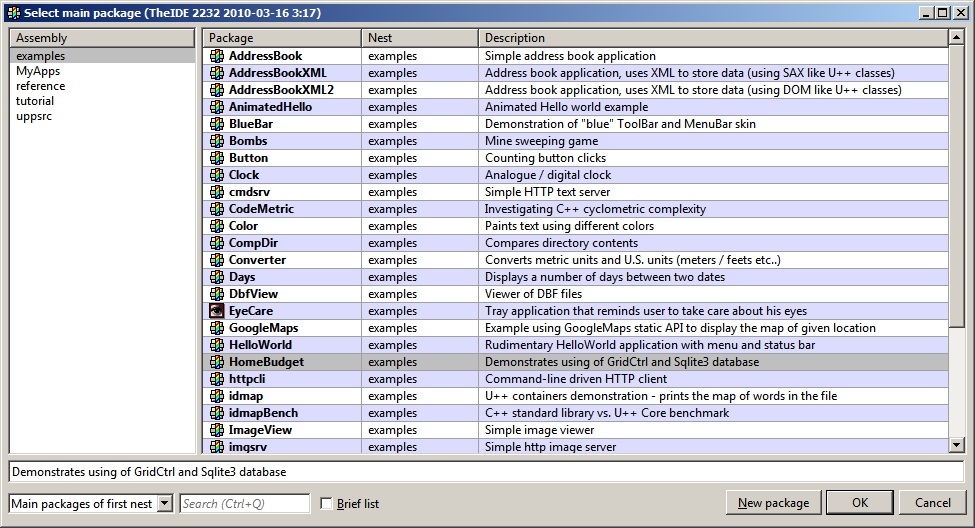The width and height of the screenshot is (975, 528).
Task: Click the ImageView package icon
Action: 217,430
